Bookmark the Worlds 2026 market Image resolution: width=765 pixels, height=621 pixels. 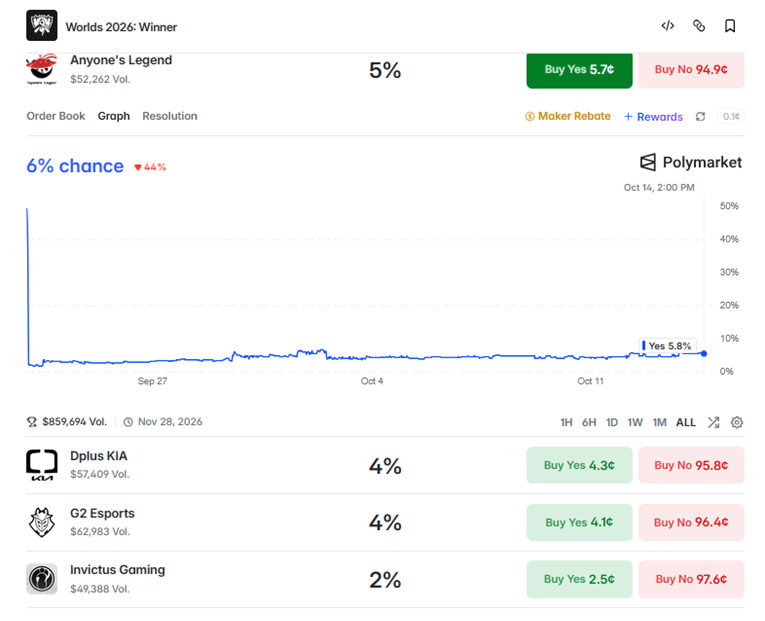[x=730, y=26]
